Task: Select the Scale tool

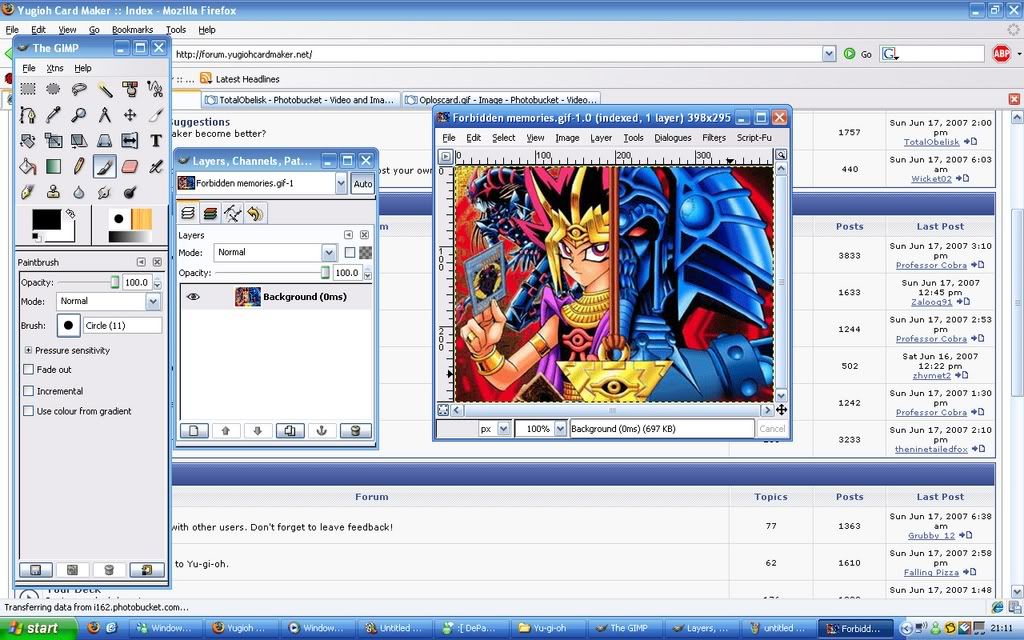Action: (53, 140)
